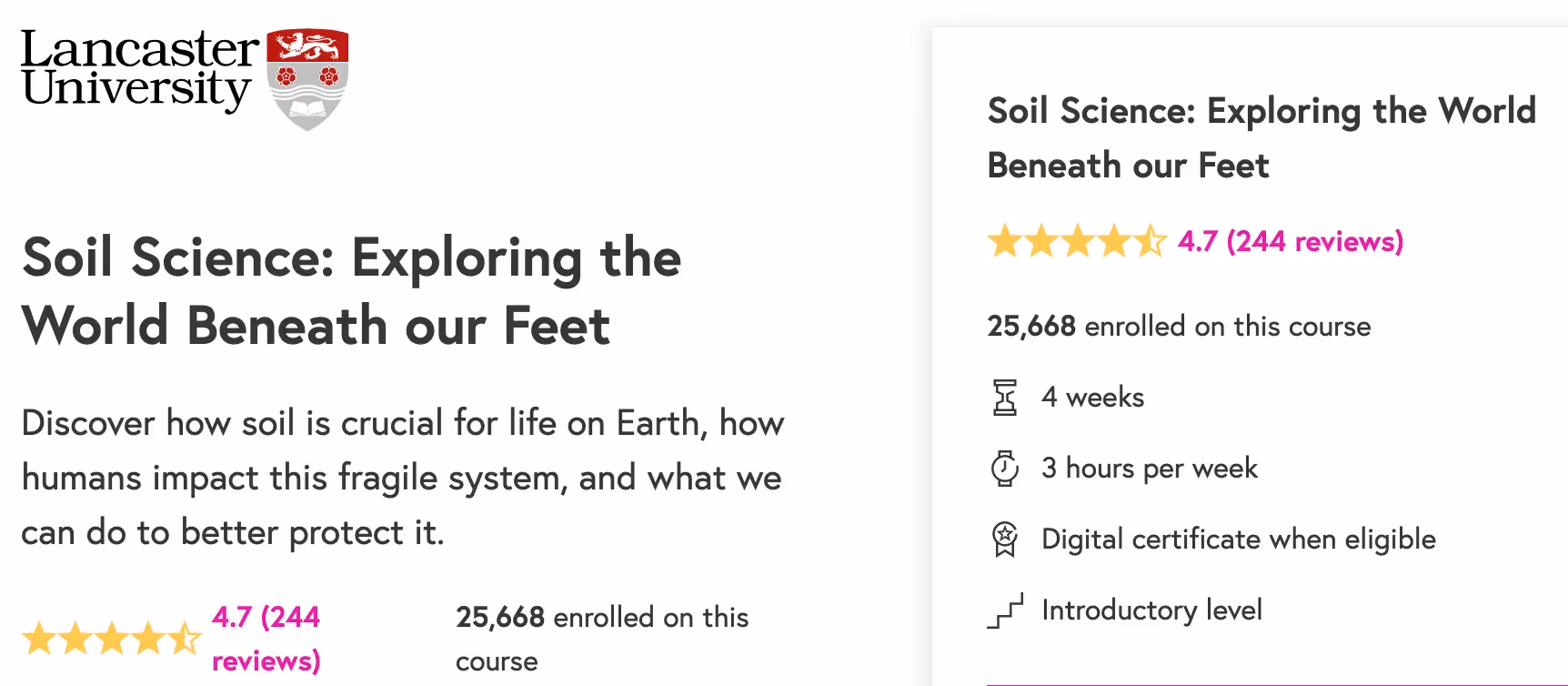Click the 4 weeks label
This screenshot has width=1568, height=686.
point(1092,398)
